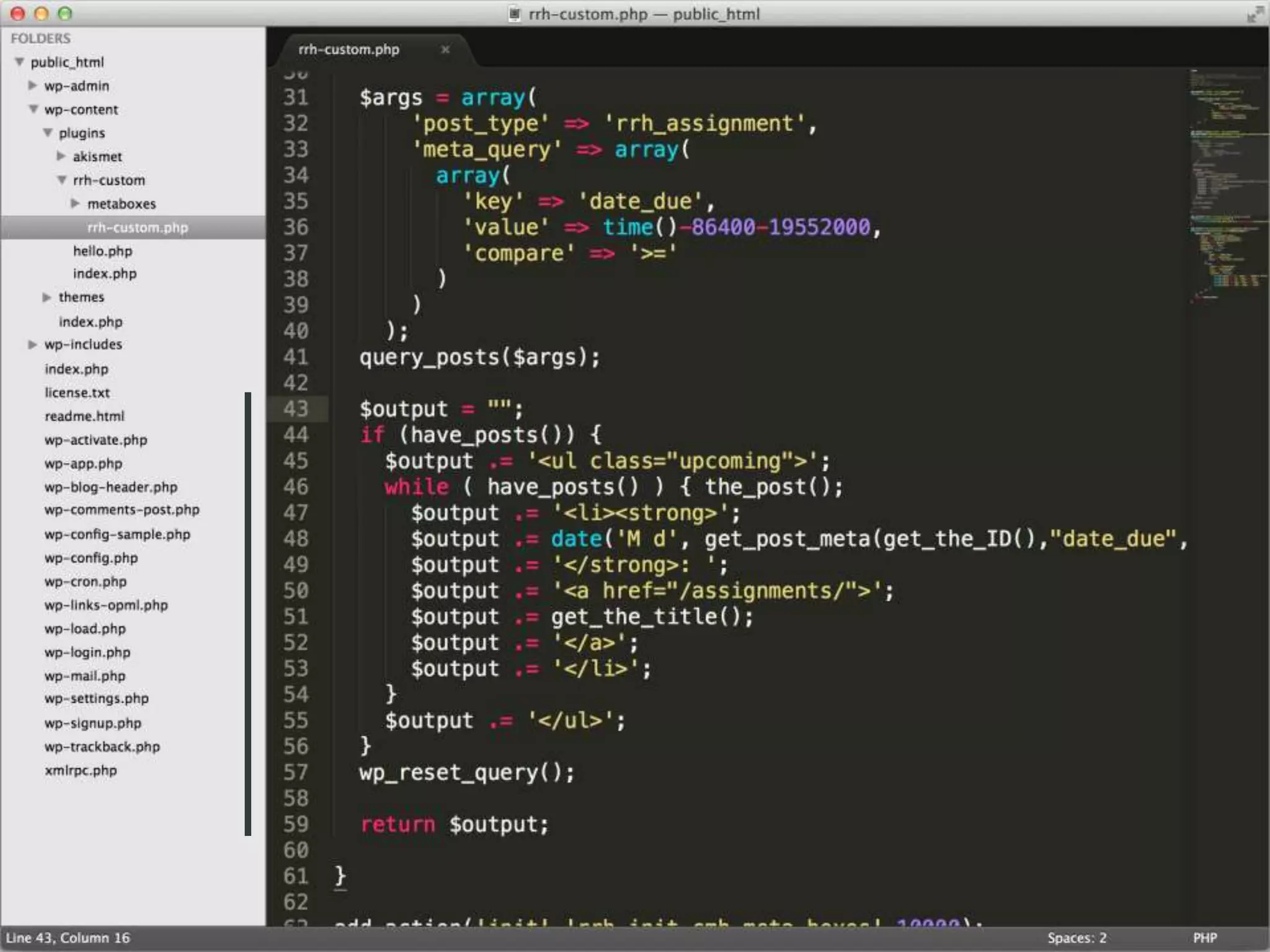Click the fullscreen icon in title bar
Viewport: 1270px width, 952px height.
pyautogui.click(x=1254, y=14)
